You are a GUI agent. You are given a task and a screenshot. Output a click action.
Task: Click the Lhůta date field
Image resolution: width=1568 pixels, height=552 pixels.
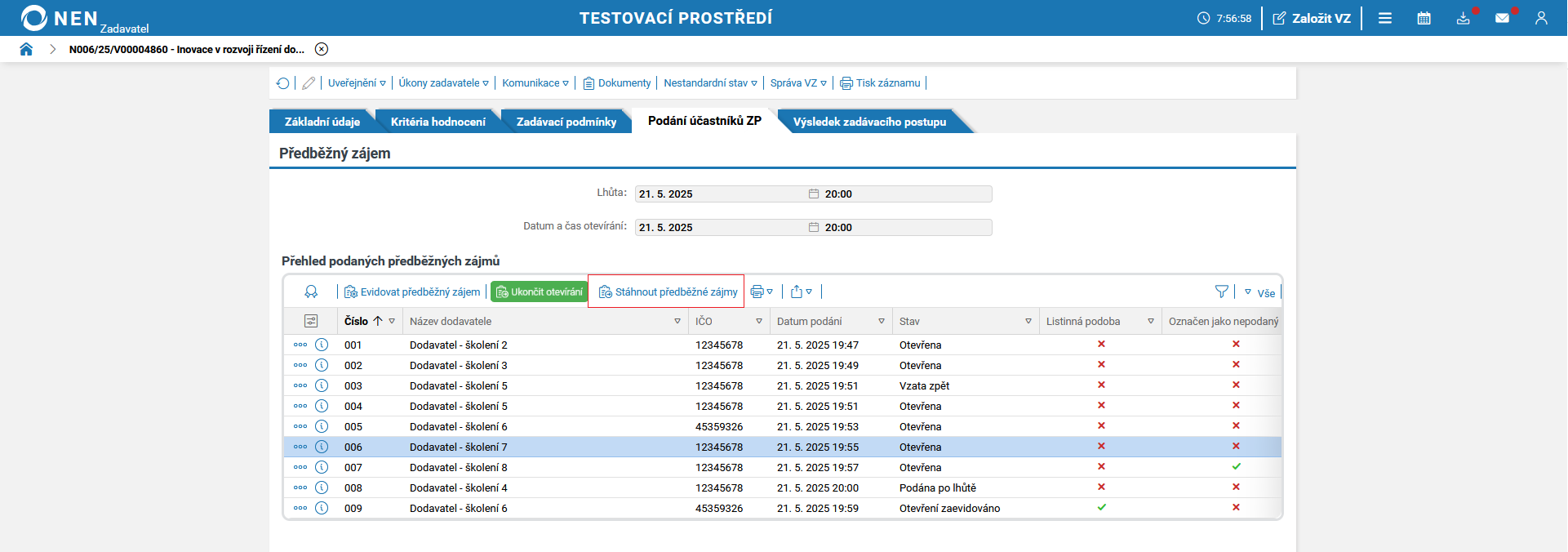tap(721, 194)
